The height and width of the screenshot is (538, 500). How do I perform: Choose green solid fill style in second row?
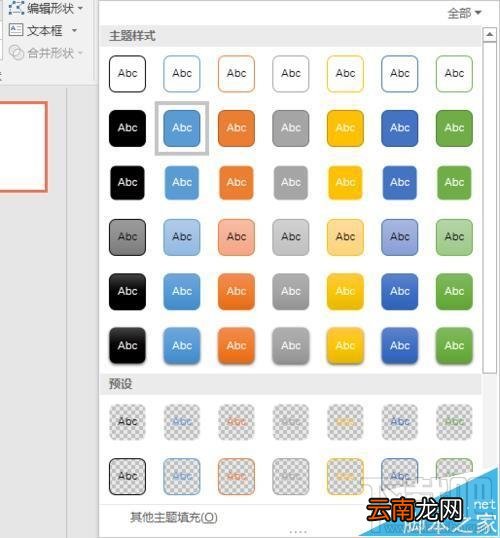point(454,128)
